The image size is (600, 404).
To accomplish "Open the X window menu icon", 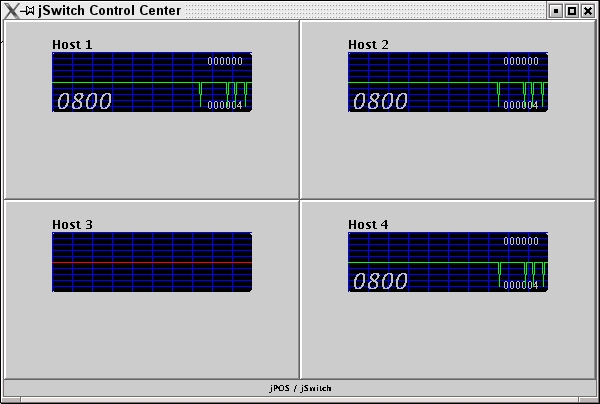I will point(11,11).
